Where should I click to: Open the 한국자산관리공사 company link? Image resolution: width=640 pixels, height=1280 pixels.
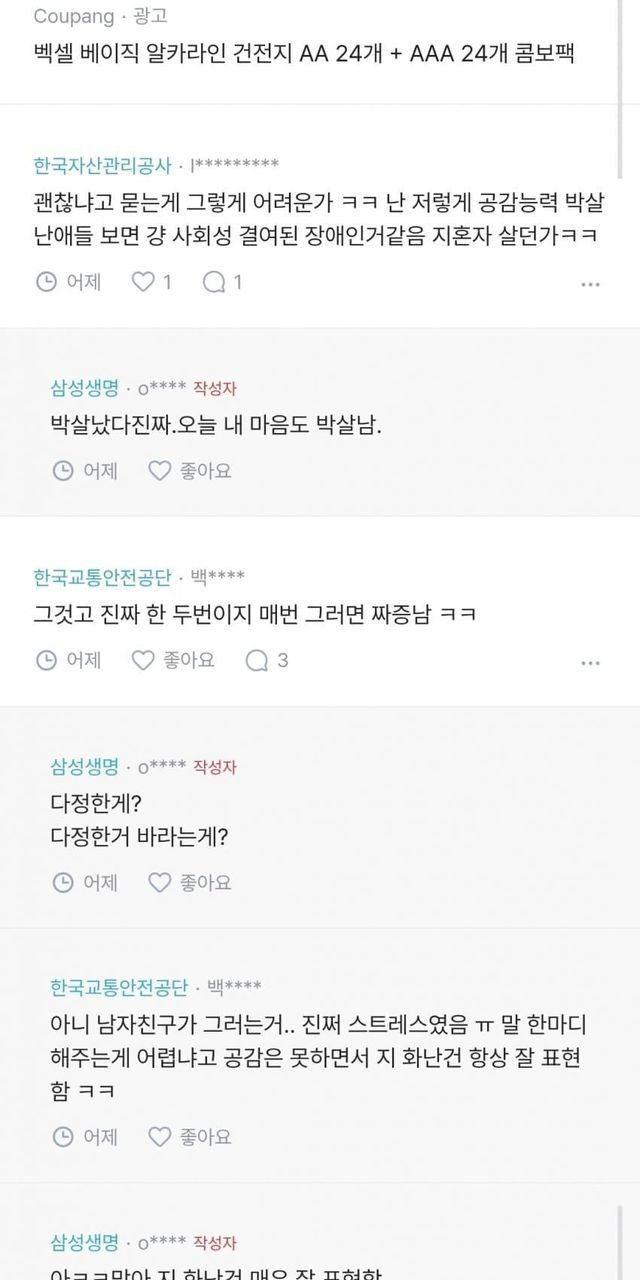point(102,165)
